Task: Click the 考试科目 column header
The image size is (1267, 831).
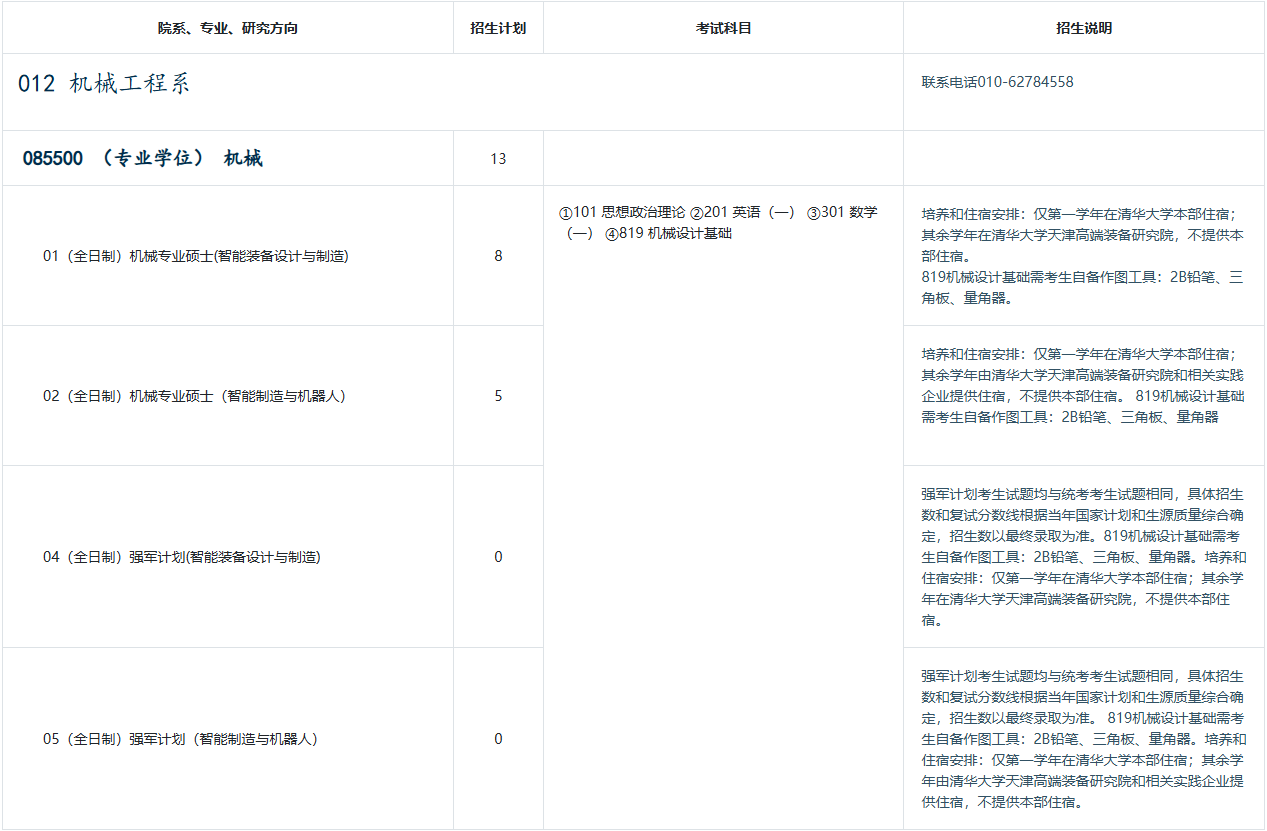Action: coord(723,28)
